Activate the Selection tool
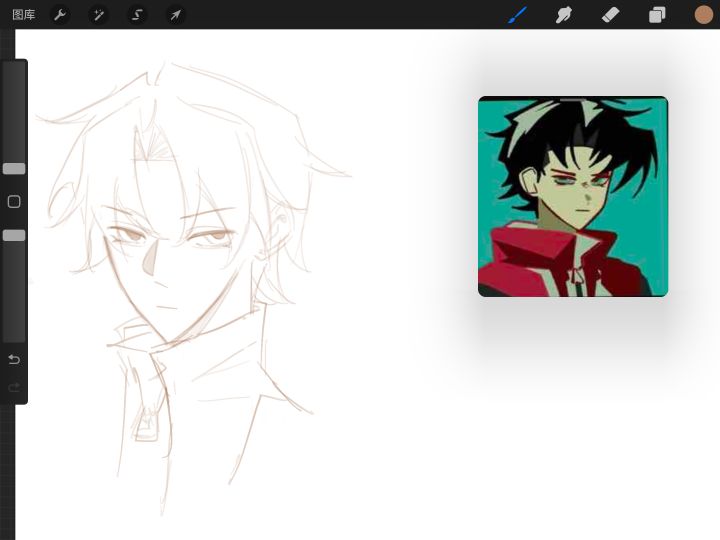Screen dimensions: 720x540 tap(137, 15)
